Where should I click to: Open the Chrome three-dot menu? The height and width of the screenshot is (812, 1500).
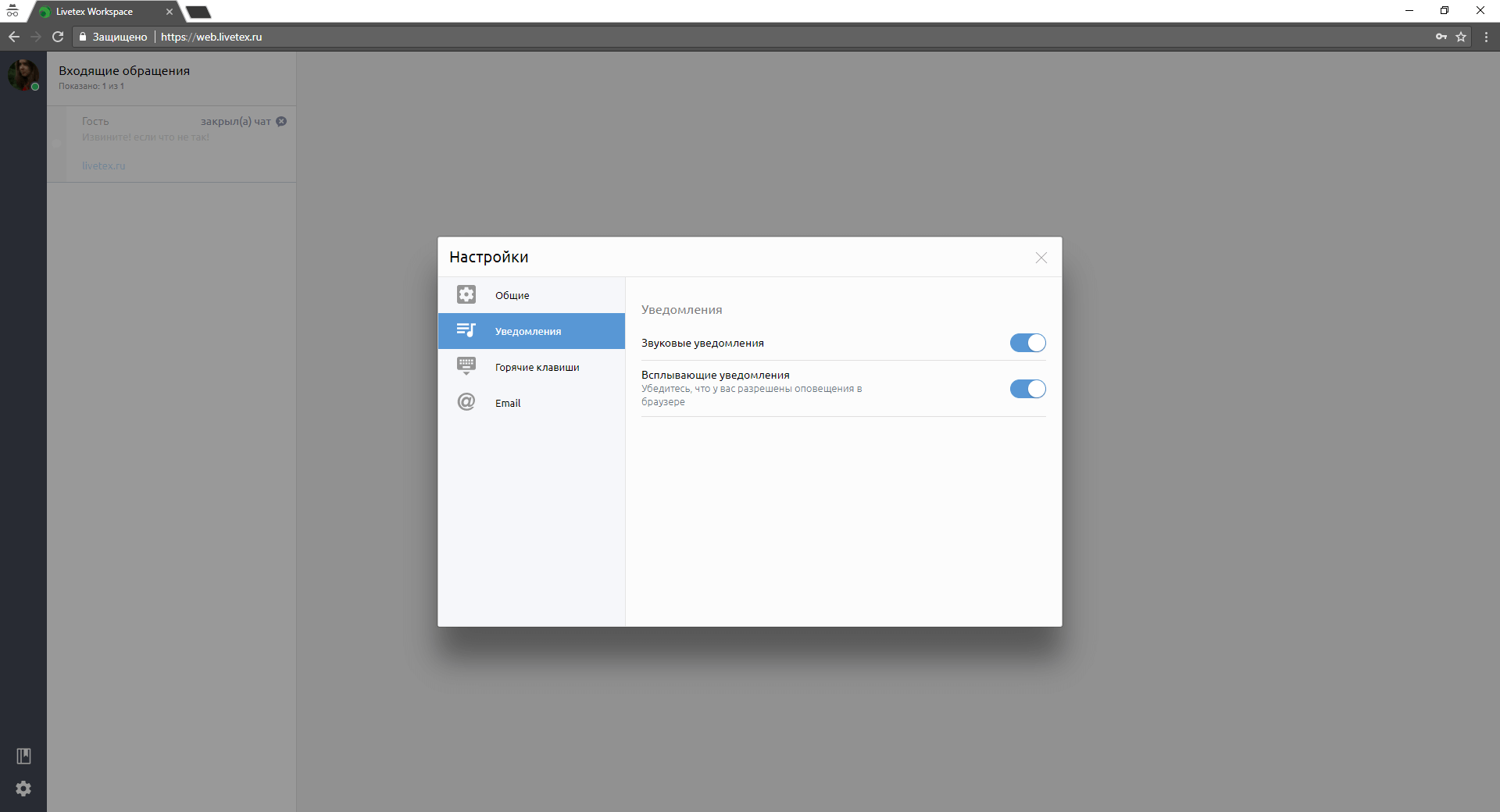1486,37
